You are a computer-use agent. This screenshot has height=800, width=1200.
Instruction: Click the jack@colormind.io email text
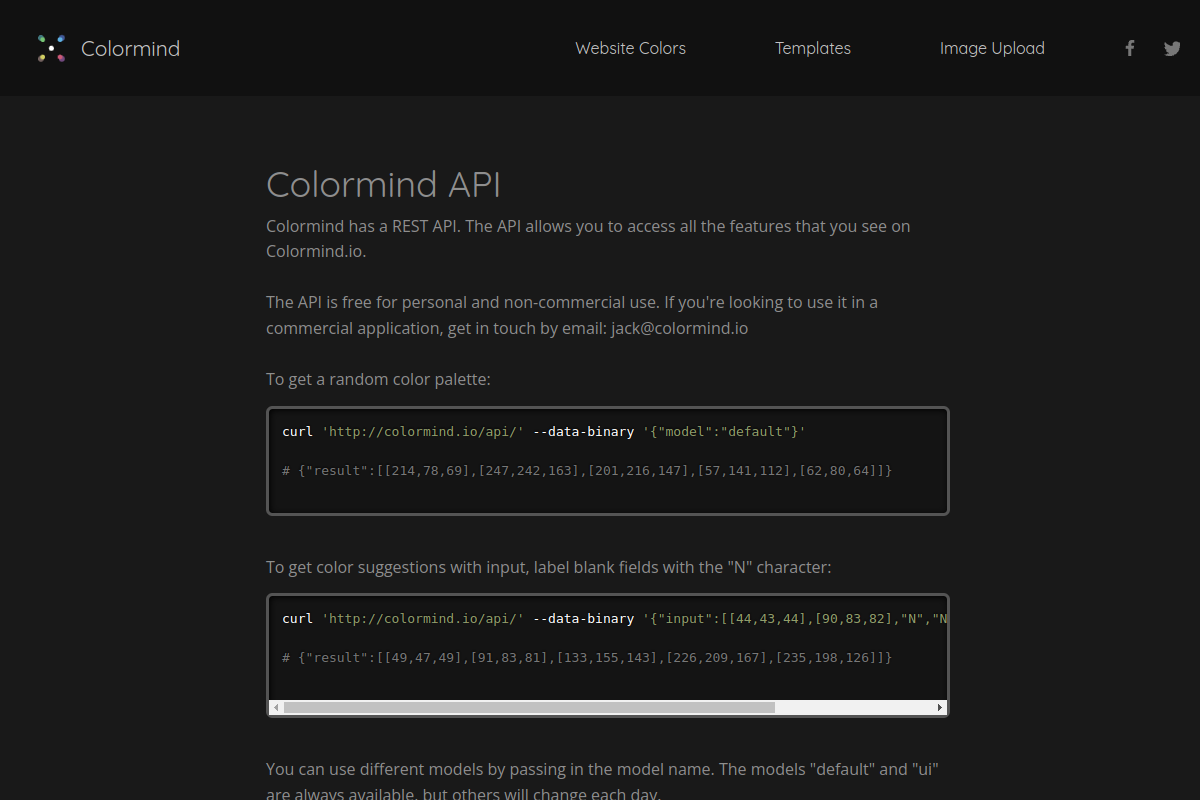[x=680, y=328]
